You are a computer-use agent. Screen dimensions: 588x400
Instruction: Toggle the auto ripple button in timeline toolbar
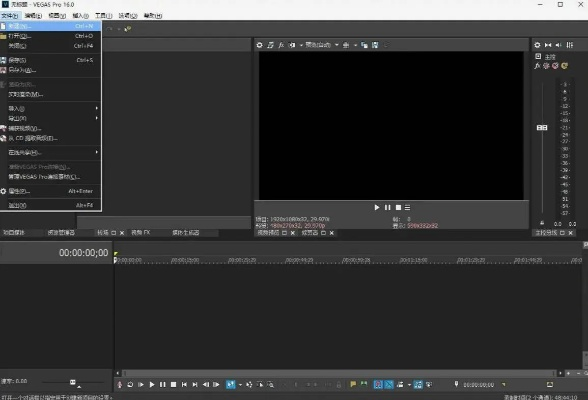[400, 384]
